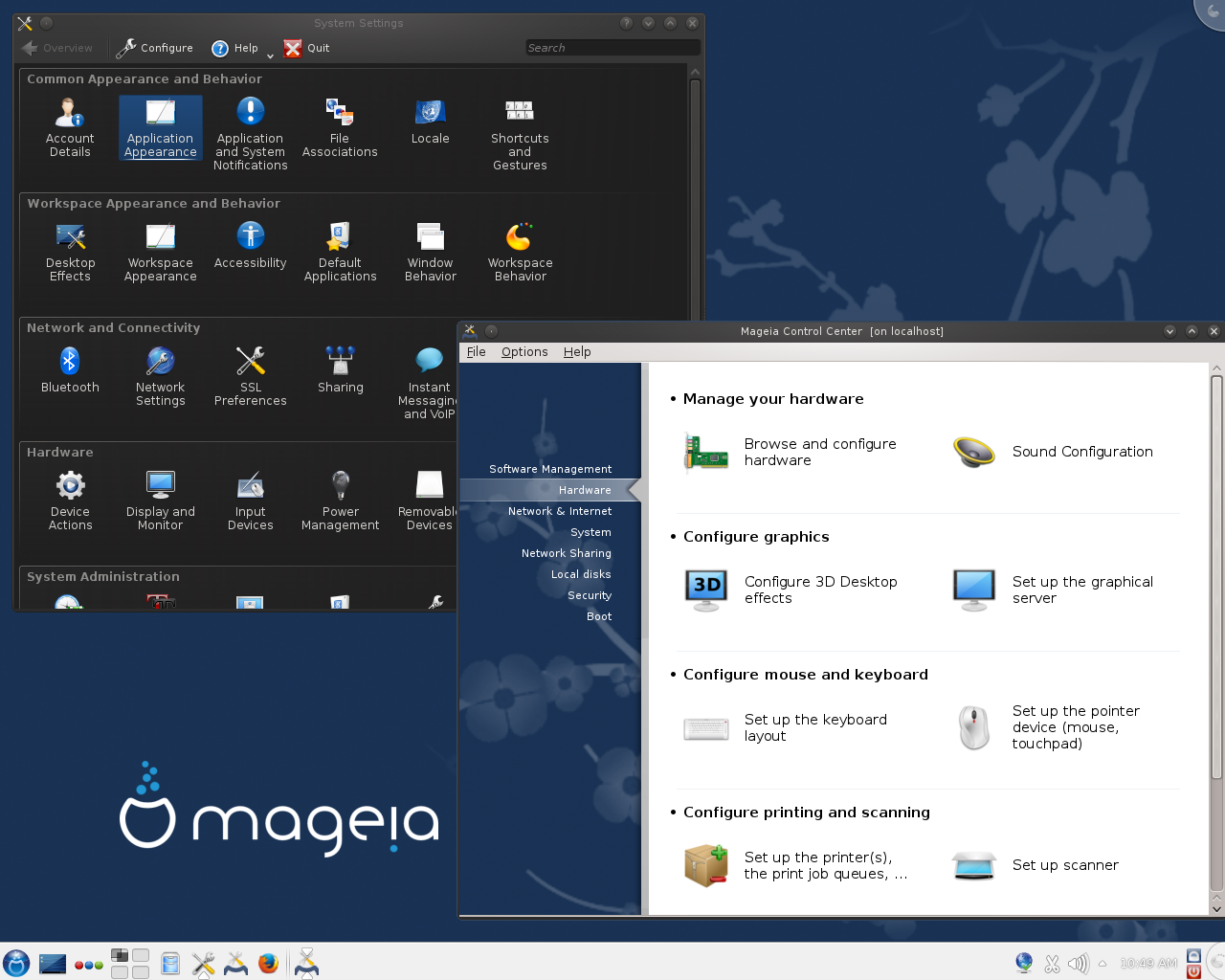Open the Options menu in Control Center
The width and height of the screenshot is (1225, 980).
tap(524, 351)
